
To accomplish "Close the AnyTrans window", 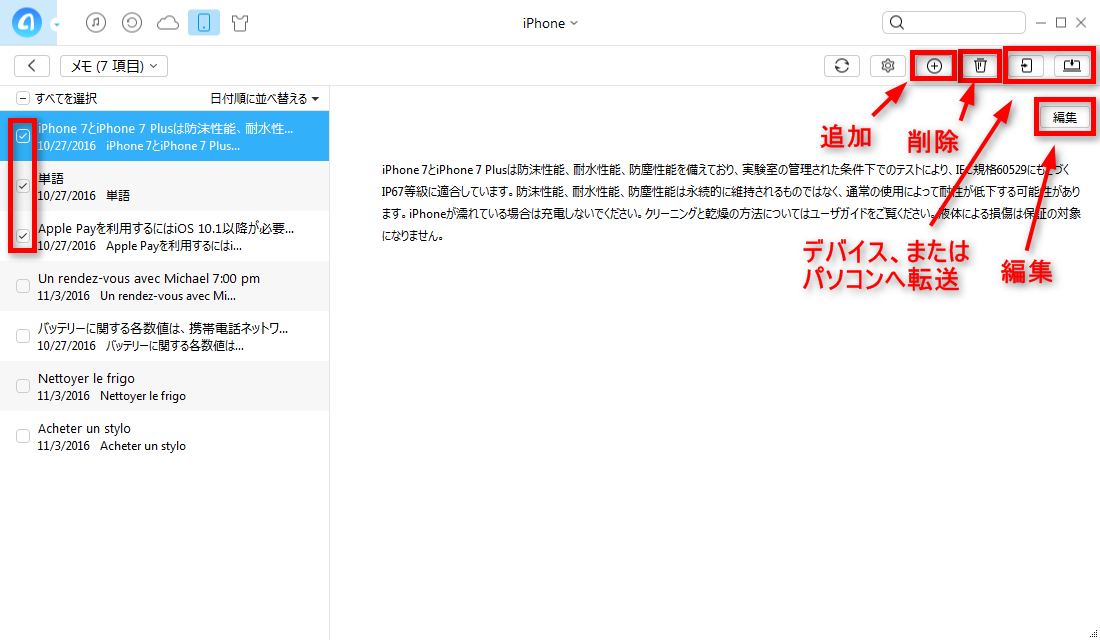I will coord(1081,23).
